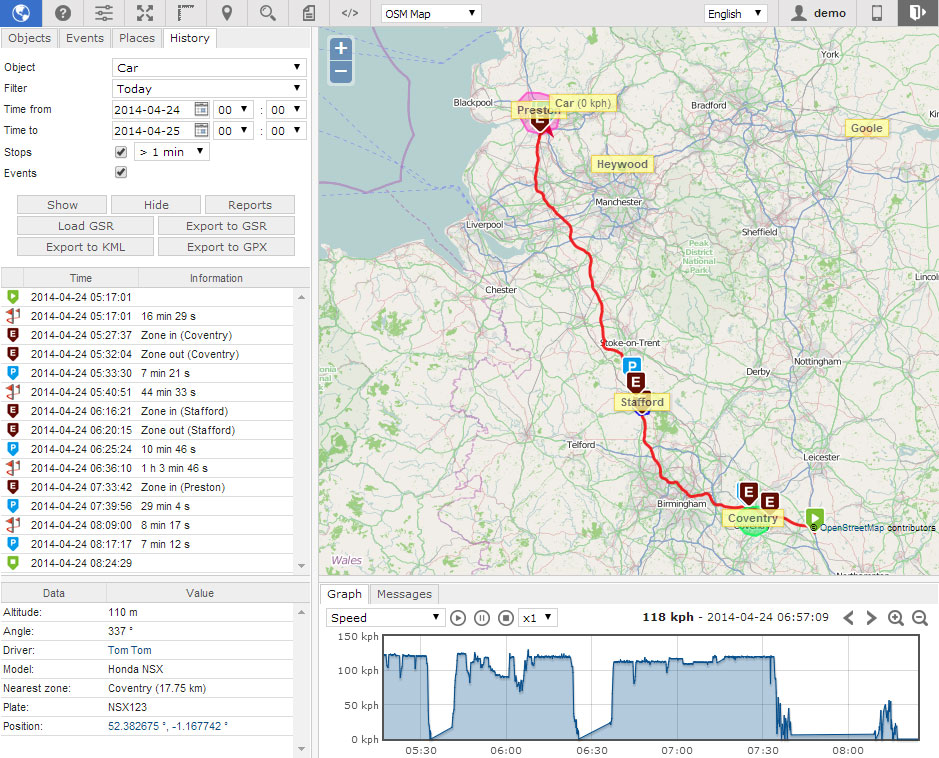This screenshot has height=758, width=939.
Task: Open the settings sliders icon in toolbar
Action: [104, 13]
